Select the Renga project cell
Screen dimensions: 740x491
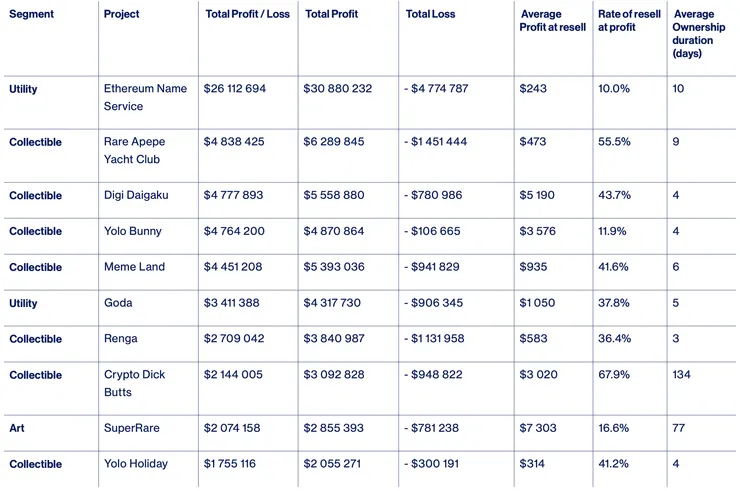click(121, 339)
